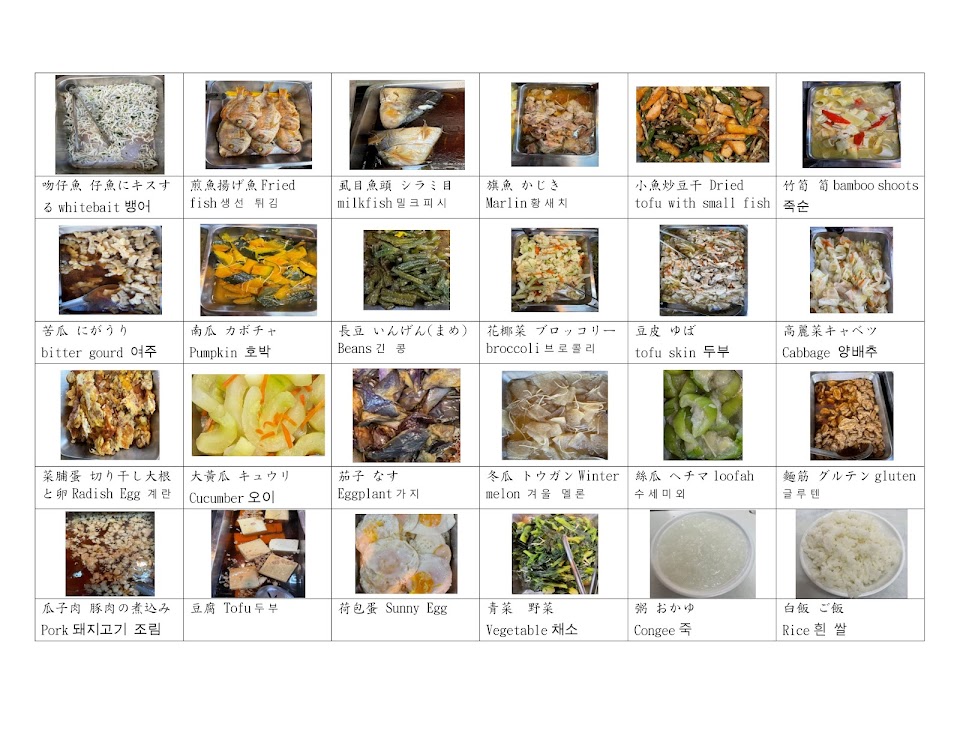This screenshot has width=960, height=742.
Task: Click the whitebait dish photo
Action: (110, 124)
